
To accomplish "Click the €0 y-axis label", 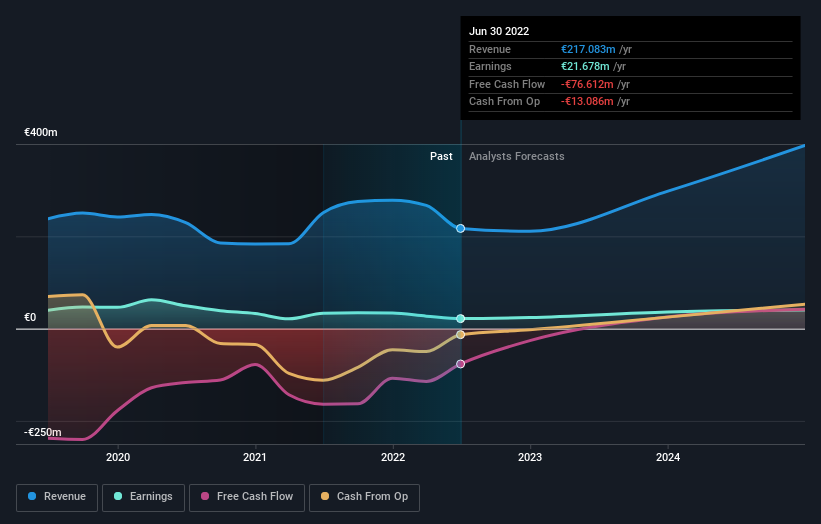I will point(30,317).
